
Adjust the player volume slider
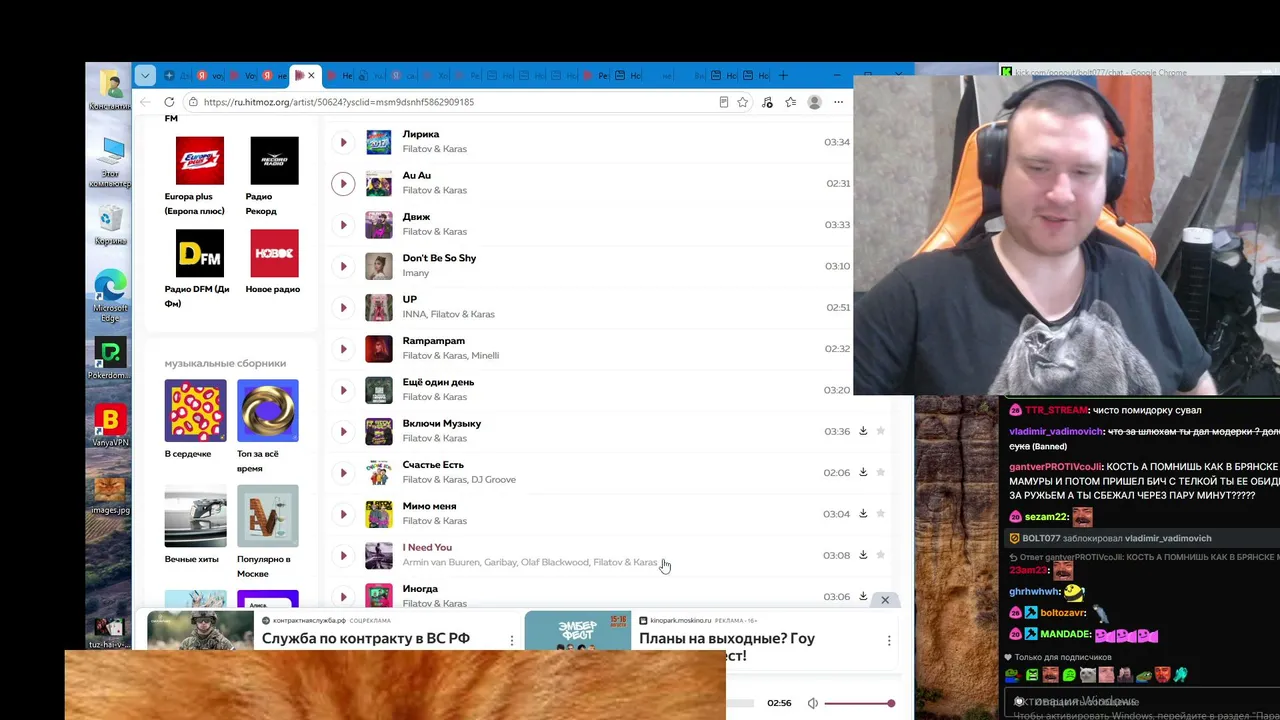click(858, 703)
